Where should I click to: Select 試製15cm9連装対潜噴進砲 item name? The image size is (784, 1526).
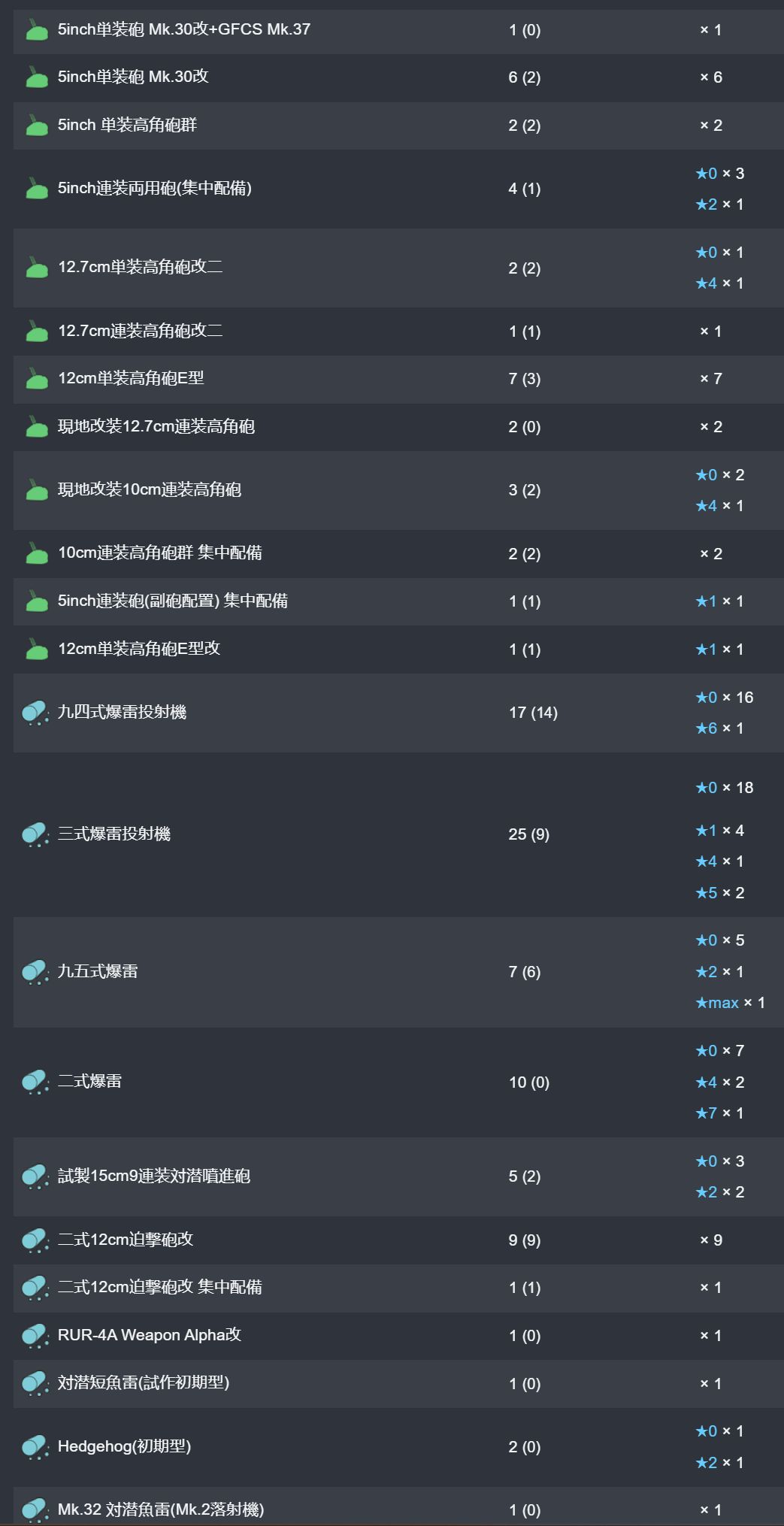(154, 1176)
